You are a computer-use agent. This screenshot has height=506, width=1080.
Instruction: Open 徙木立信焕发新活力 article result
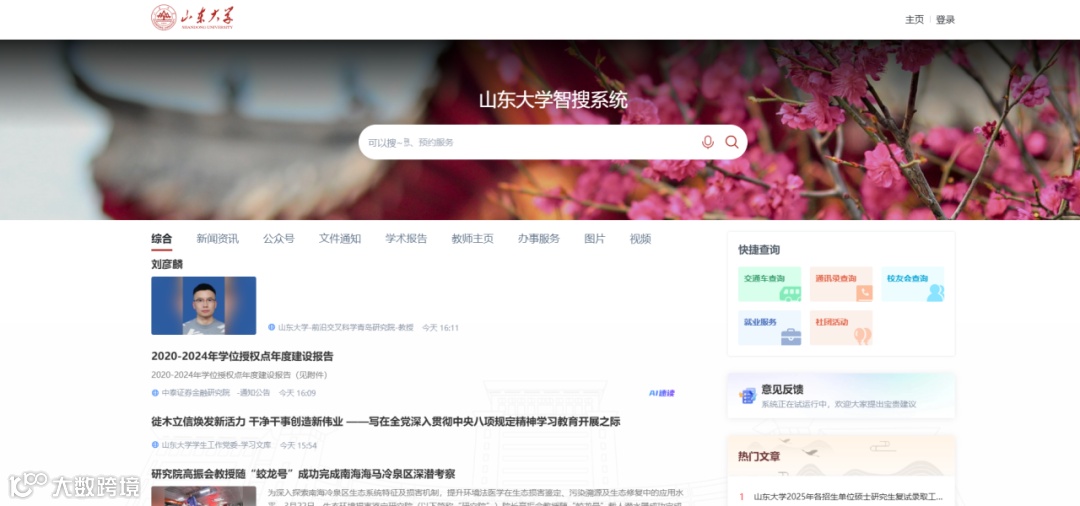(x=386, y=421)
